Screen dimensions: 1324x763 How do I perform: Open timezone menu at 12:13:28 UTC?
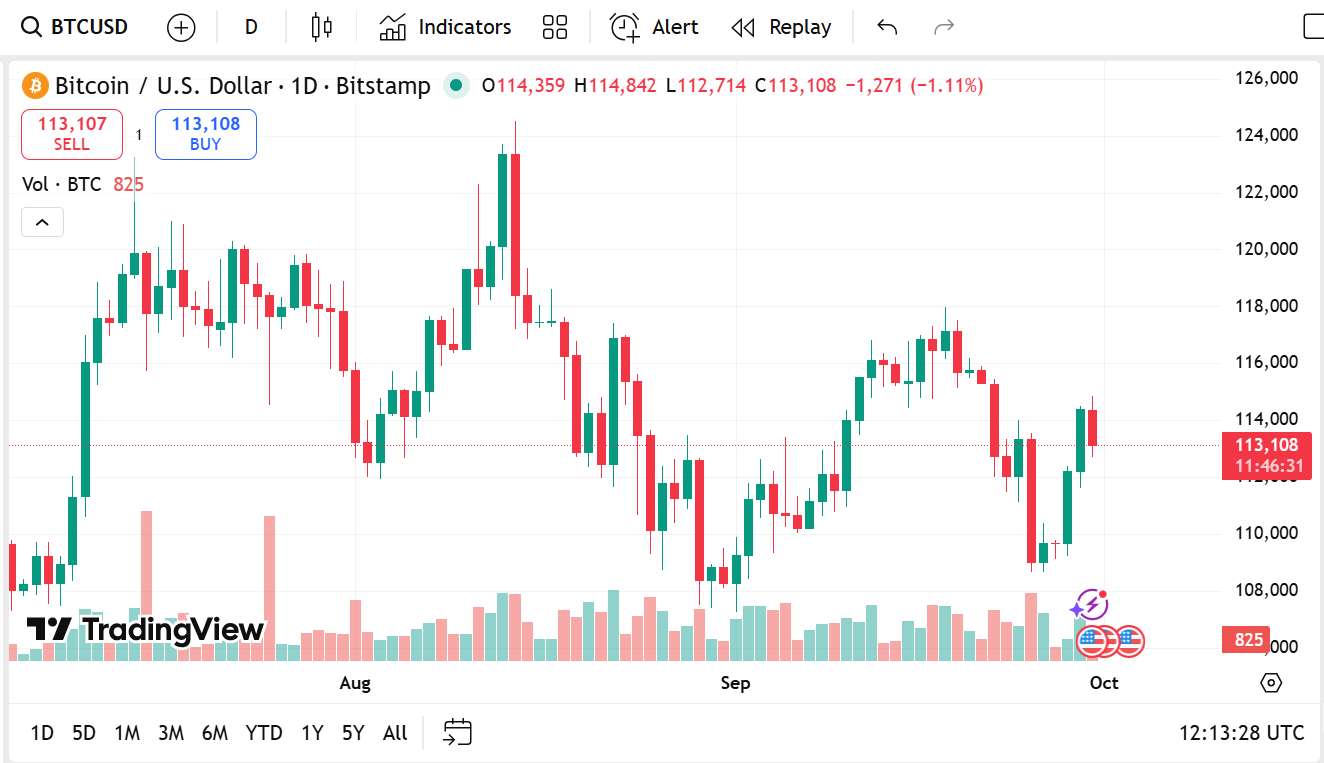(1241, 733)
